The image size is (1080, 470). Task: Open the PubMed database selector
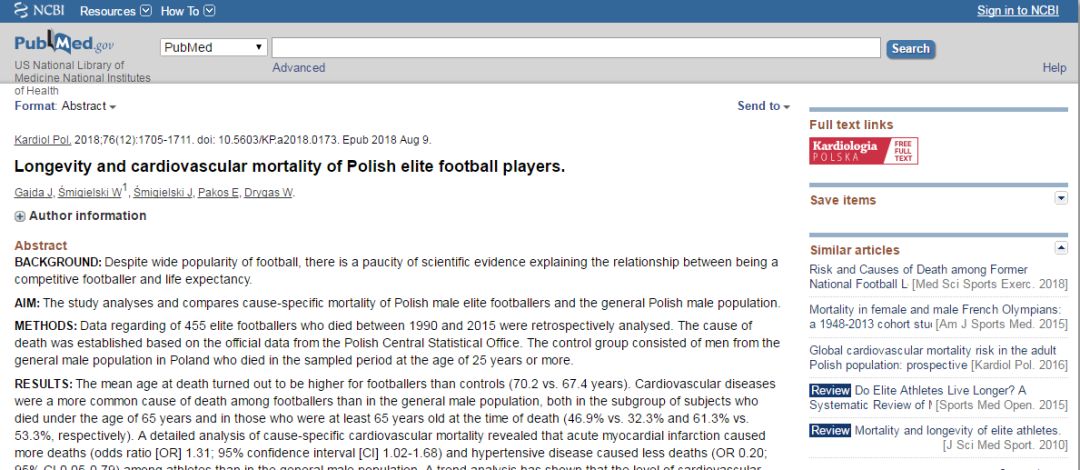pos(213,47)
